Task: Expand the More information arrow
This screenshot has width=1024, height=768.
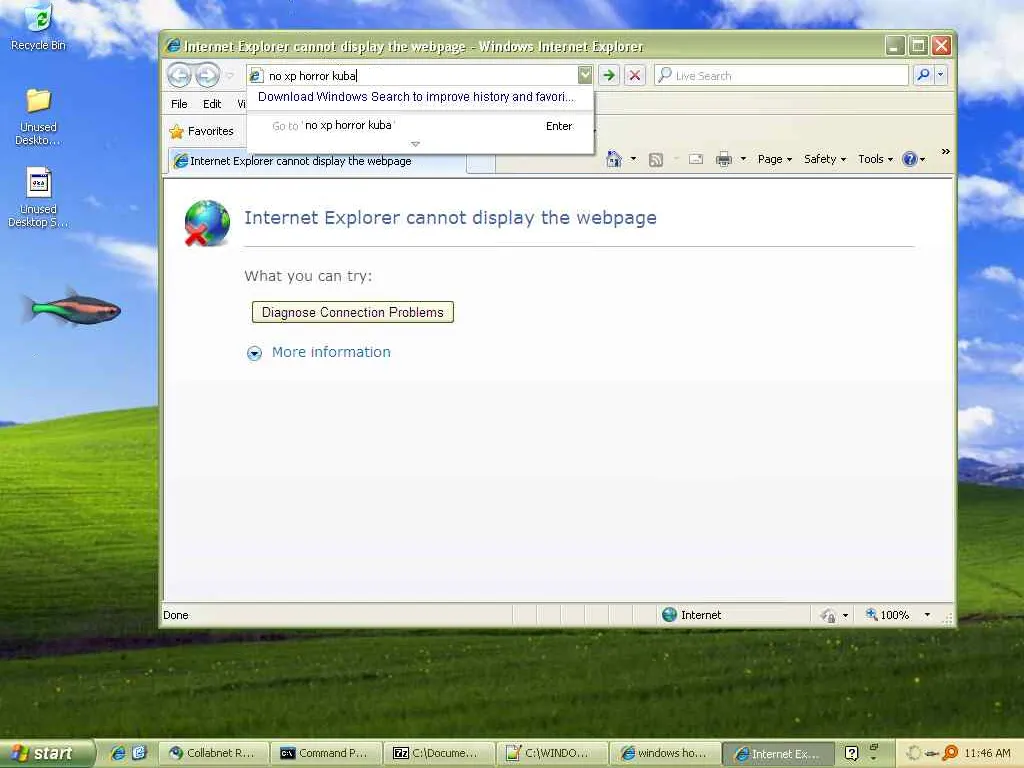Action: 254,353
